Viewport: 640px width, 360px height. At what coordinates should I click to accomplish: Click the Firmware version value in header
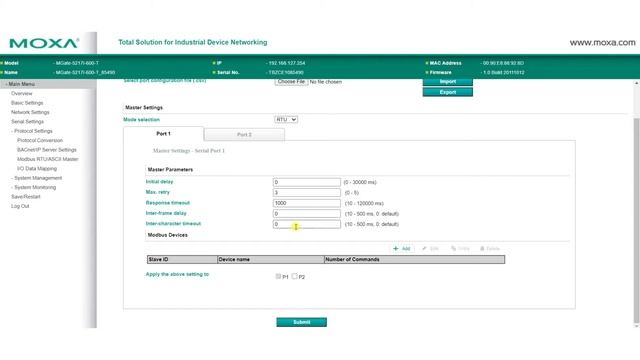pyautogui.click(x=503, y=73)
